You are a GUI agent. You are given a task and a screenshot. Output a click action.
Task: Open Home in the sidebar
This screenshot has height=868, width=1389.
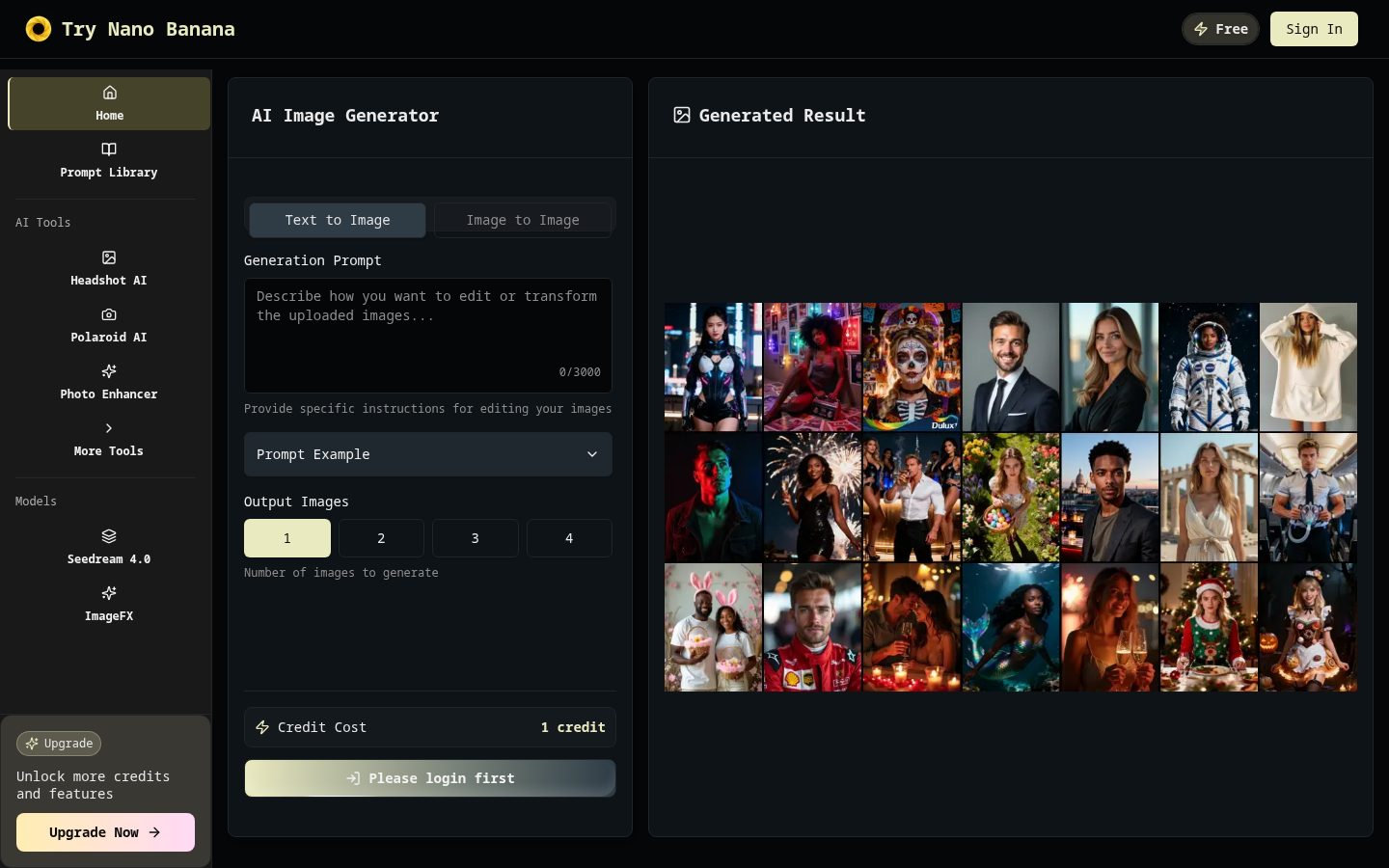coord(109,103)
